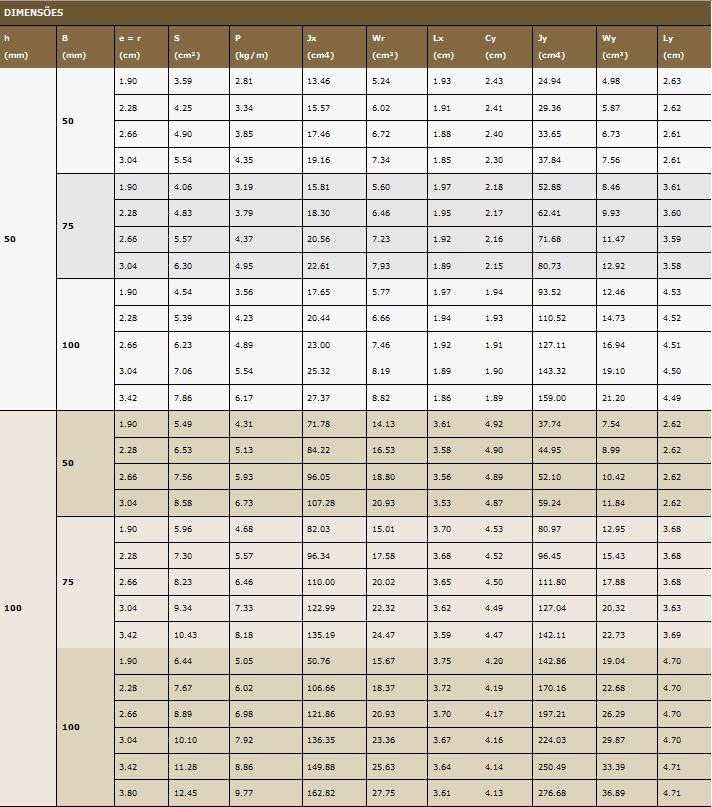712x807 pixels.
Task: Click the Jx value 15.57
Action: coord(319,108)
